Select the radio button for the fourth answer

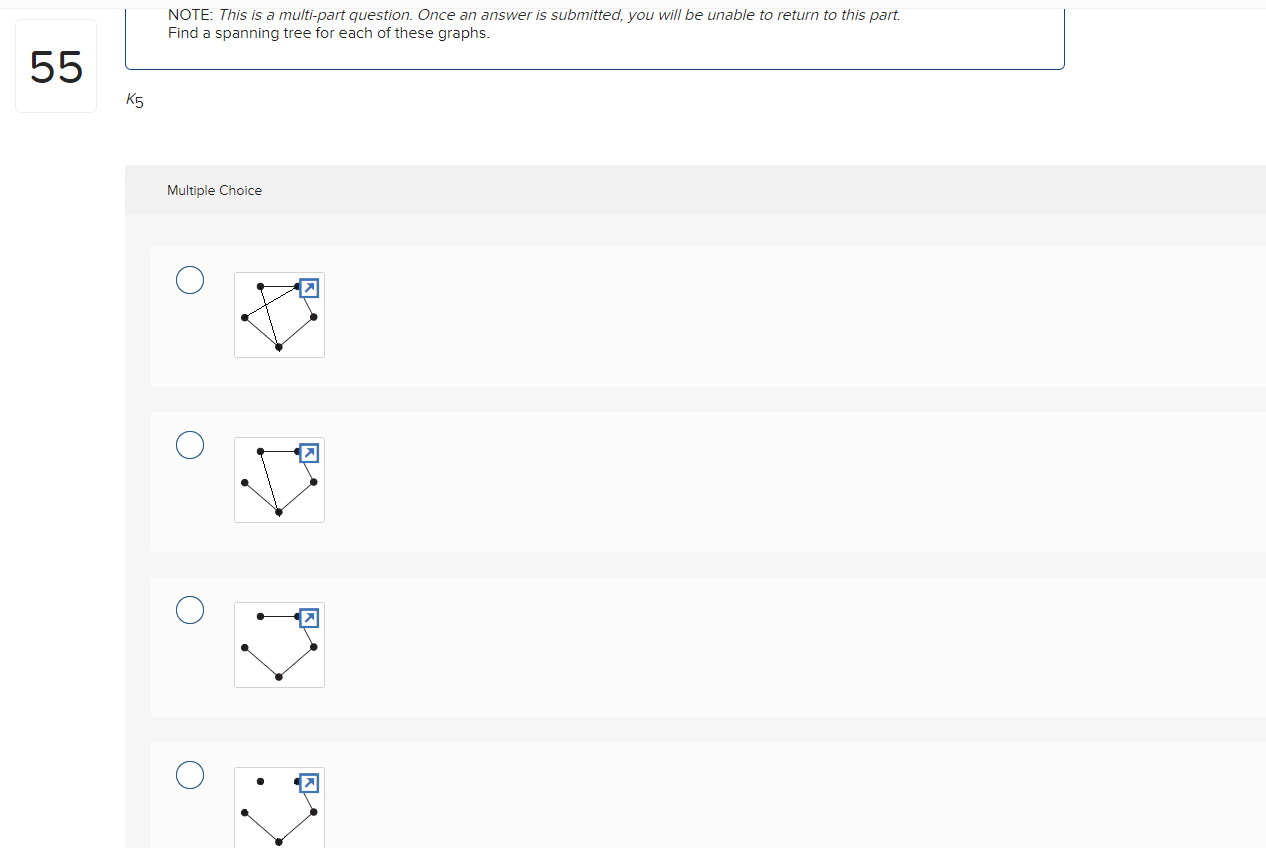[x=190, y=775]
